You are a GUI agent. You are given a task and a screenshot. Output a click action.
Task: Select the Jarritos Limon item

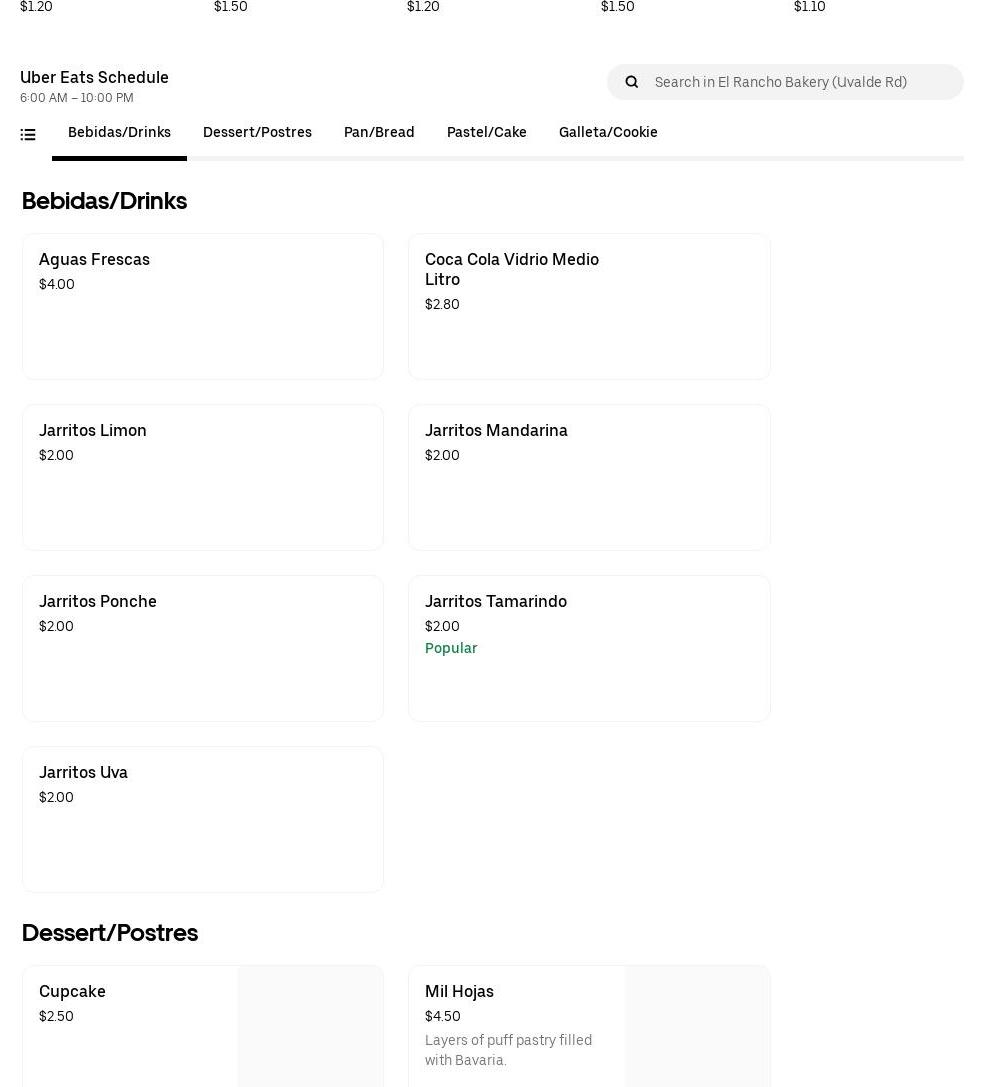pos(202,478)
